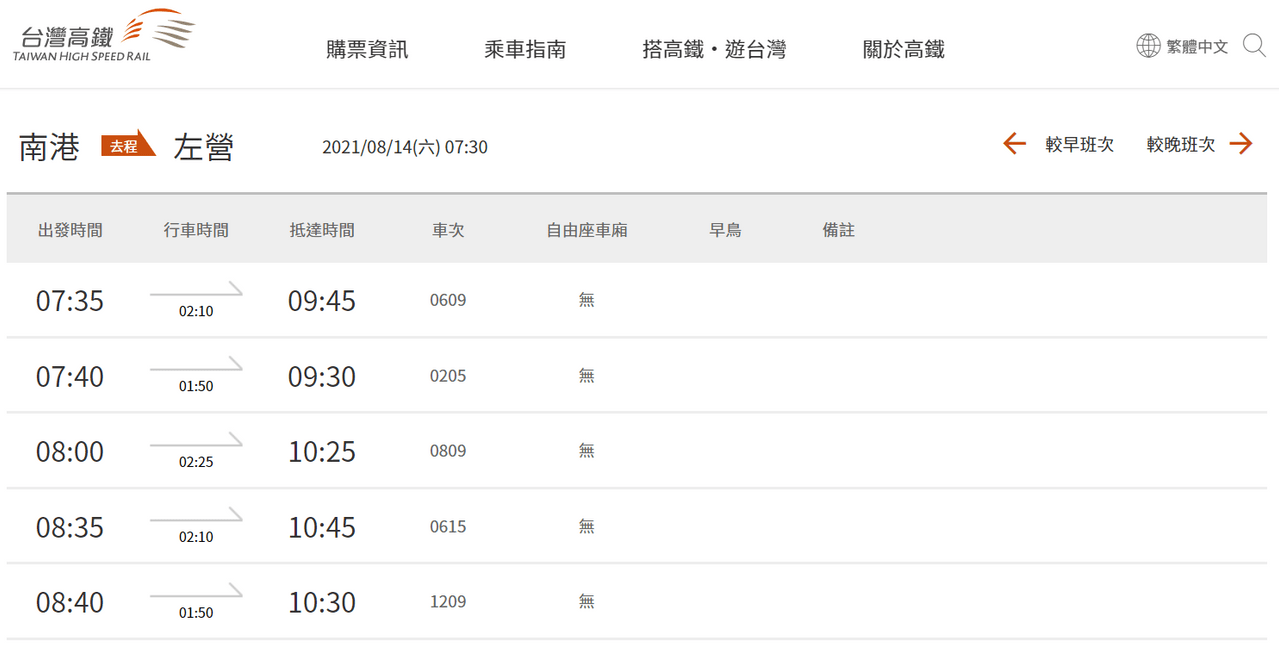Click train number 1209

click(448, 602)
